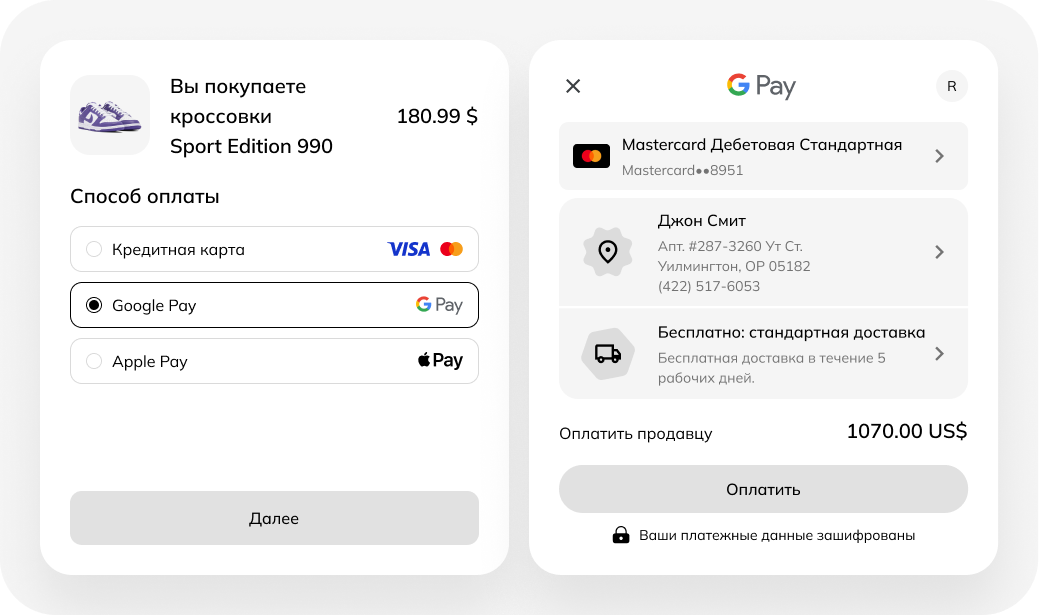Click the Visa logo in credit card option
This screenshot has width=1039, height=615.
tap(409, 249)
